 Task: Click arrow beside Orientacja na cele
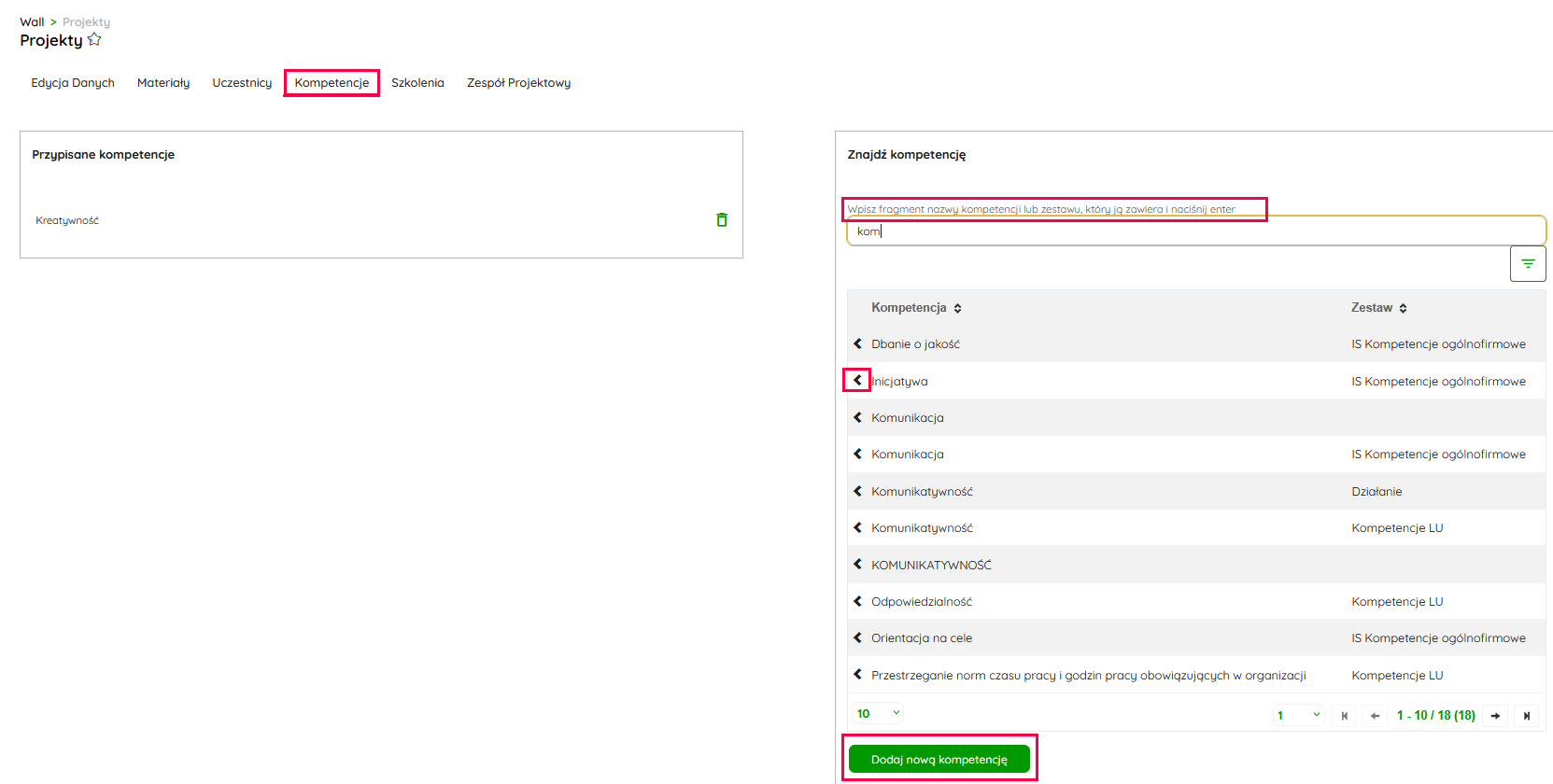(x=857, y=638)
